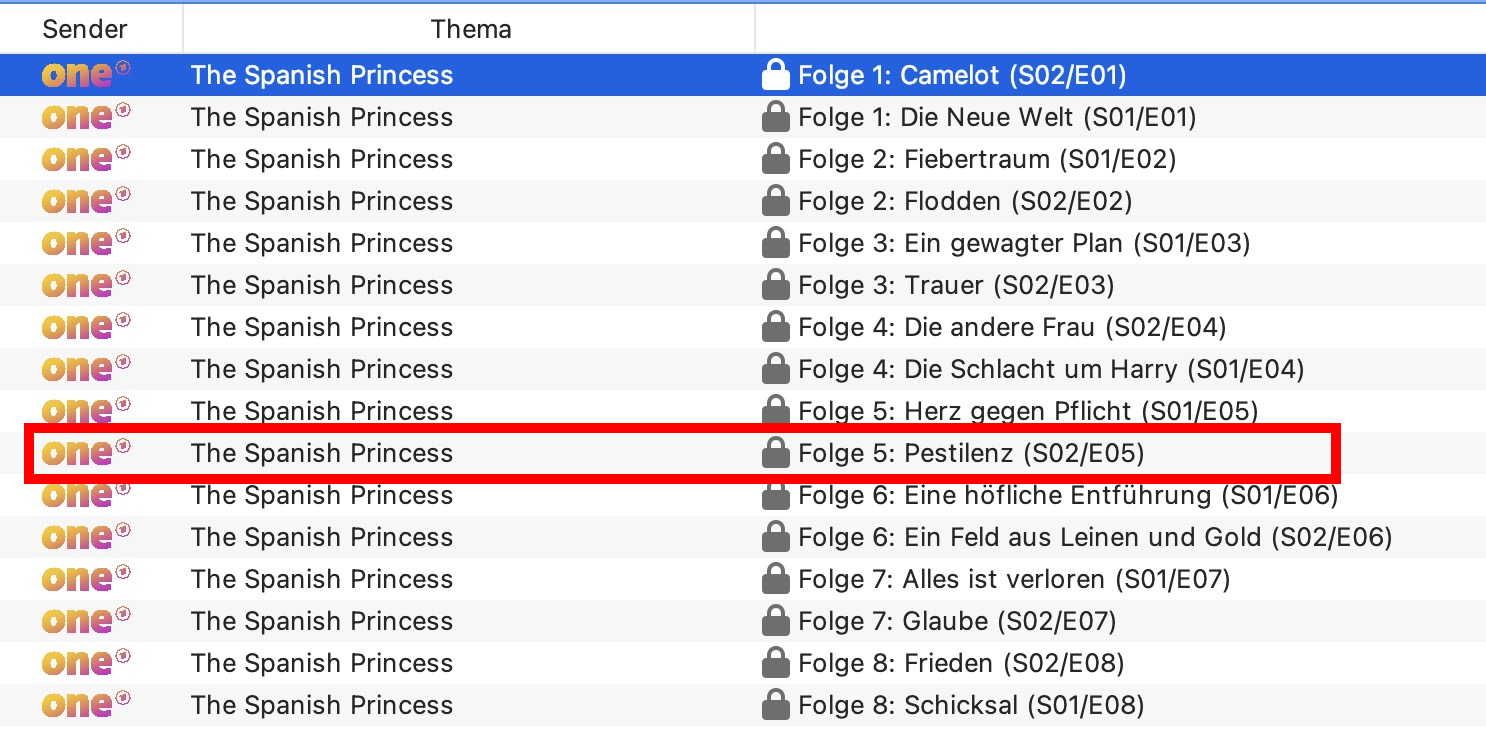Viewport: 1486px width, 752px height.
Task: Select Folge 5: Herz gegen Pflicht row
Action: tap(743, 411)
